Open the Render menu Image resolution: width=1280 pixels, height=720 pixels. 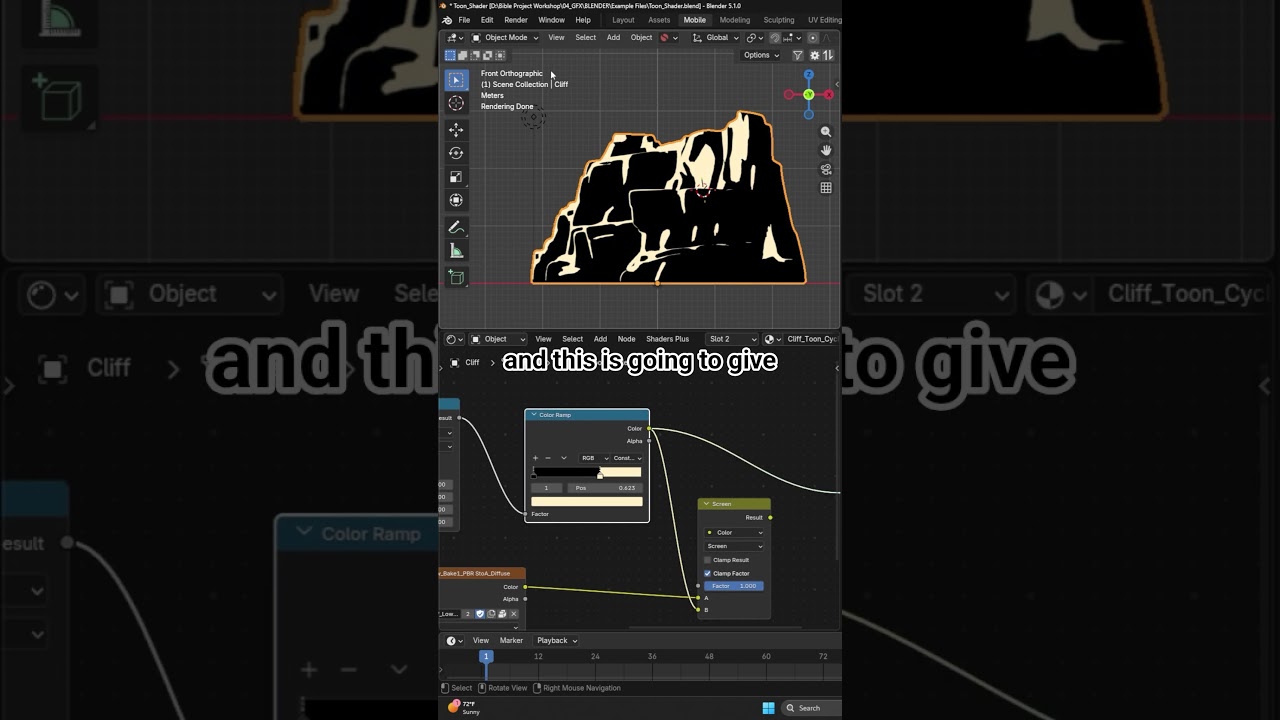516,20
